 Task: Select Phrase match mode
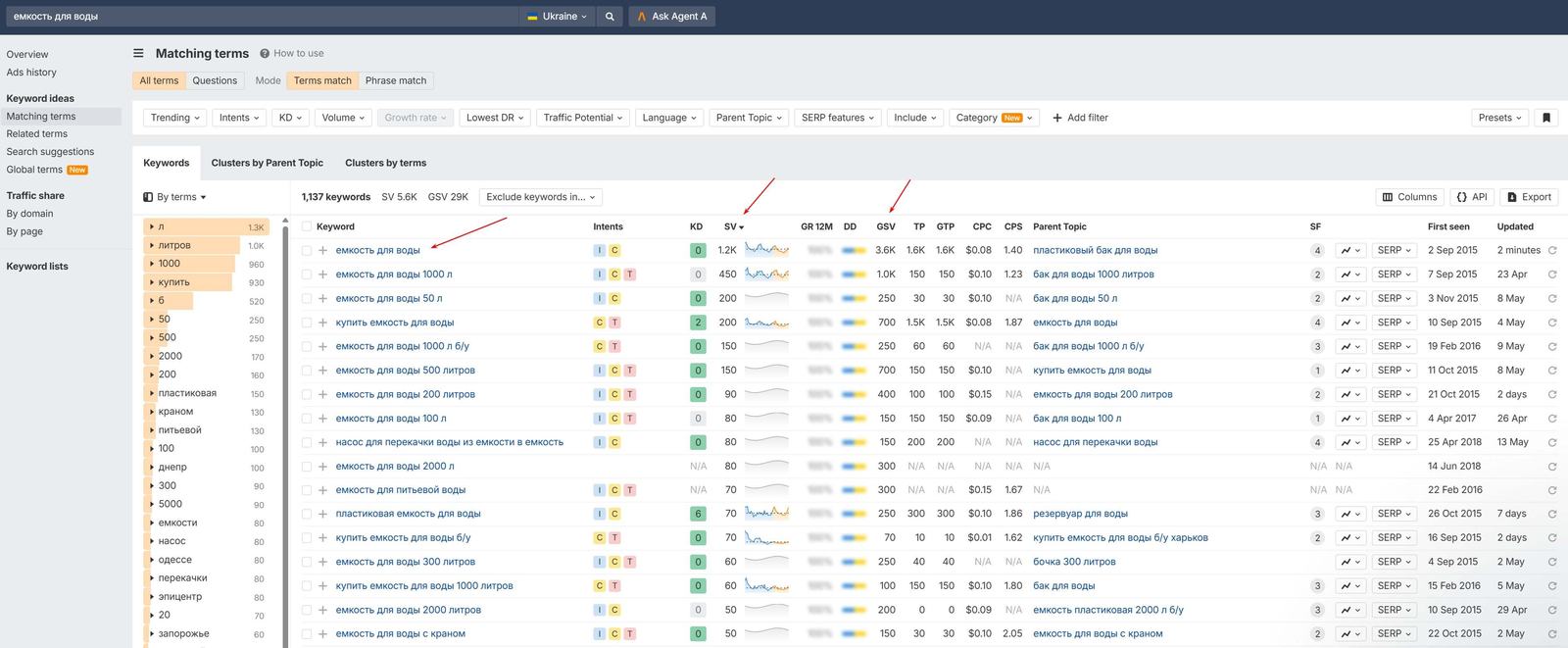396,80
